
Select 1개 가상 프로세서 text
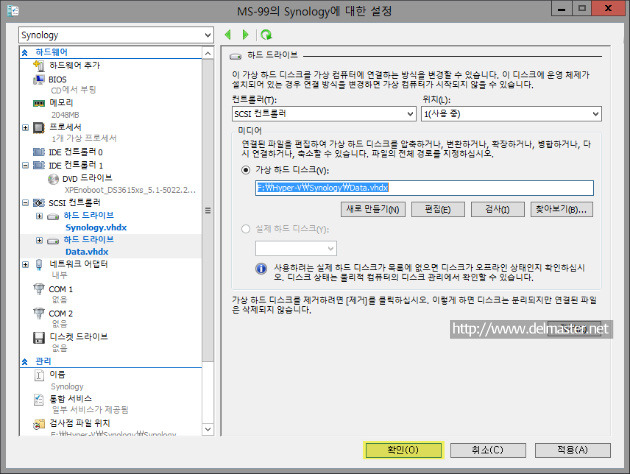(x=84, y=139)
